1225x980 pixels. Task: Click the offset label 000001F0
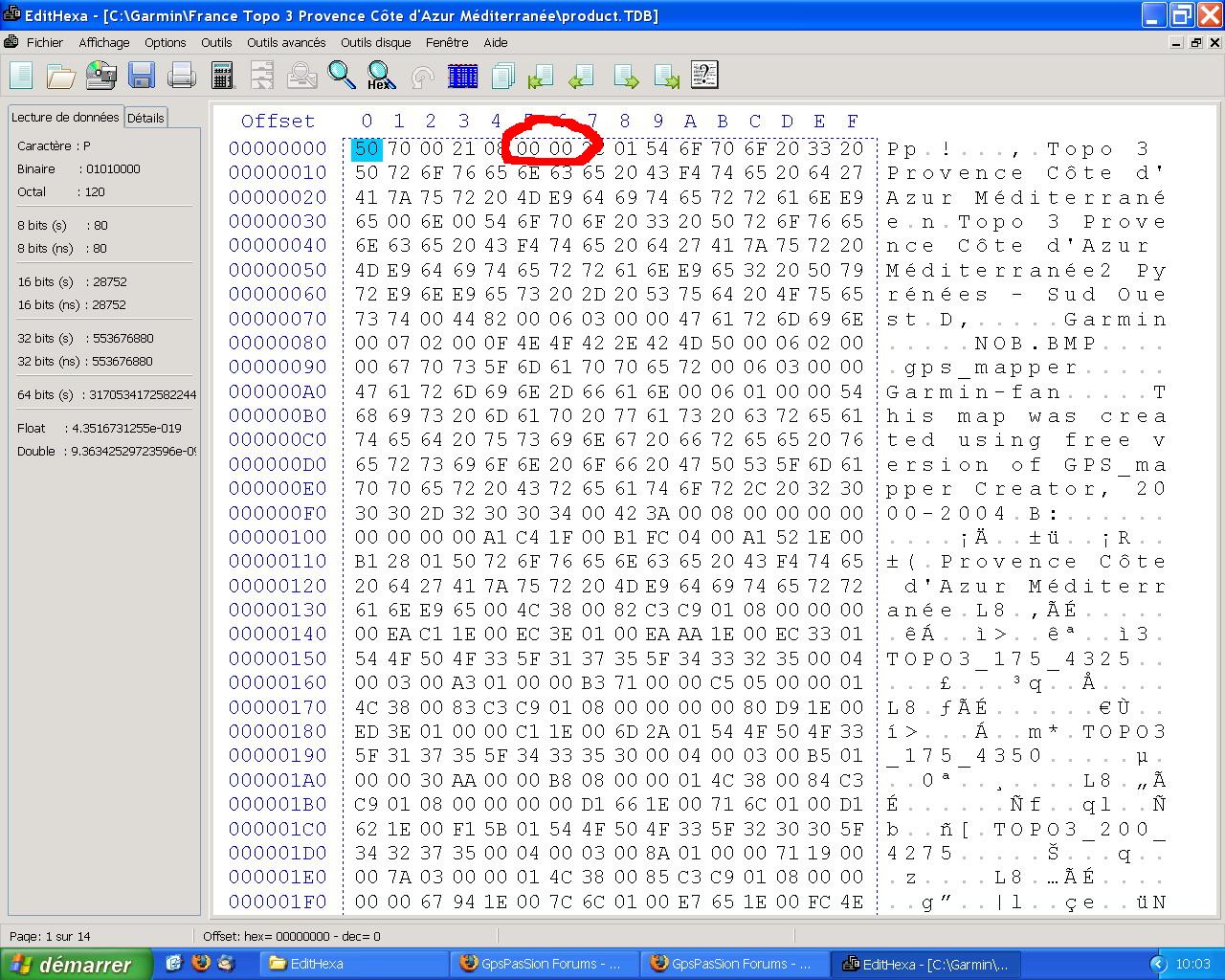(x=278, y=902)
